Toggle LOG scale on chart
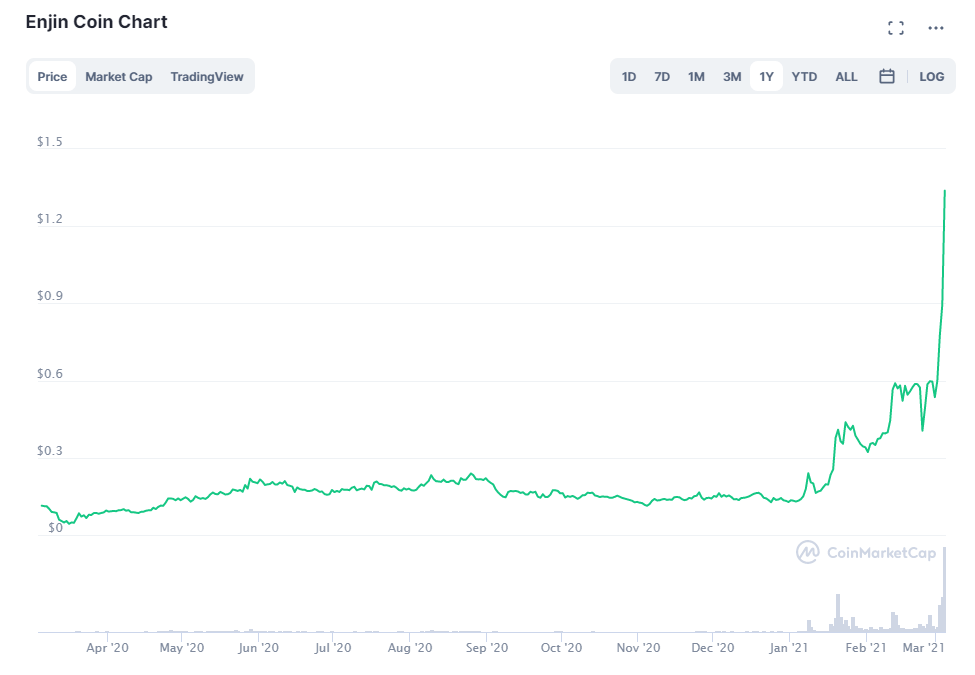Image resolution: width=975 pixels, height=675 pixels. (x=931, y=76)
